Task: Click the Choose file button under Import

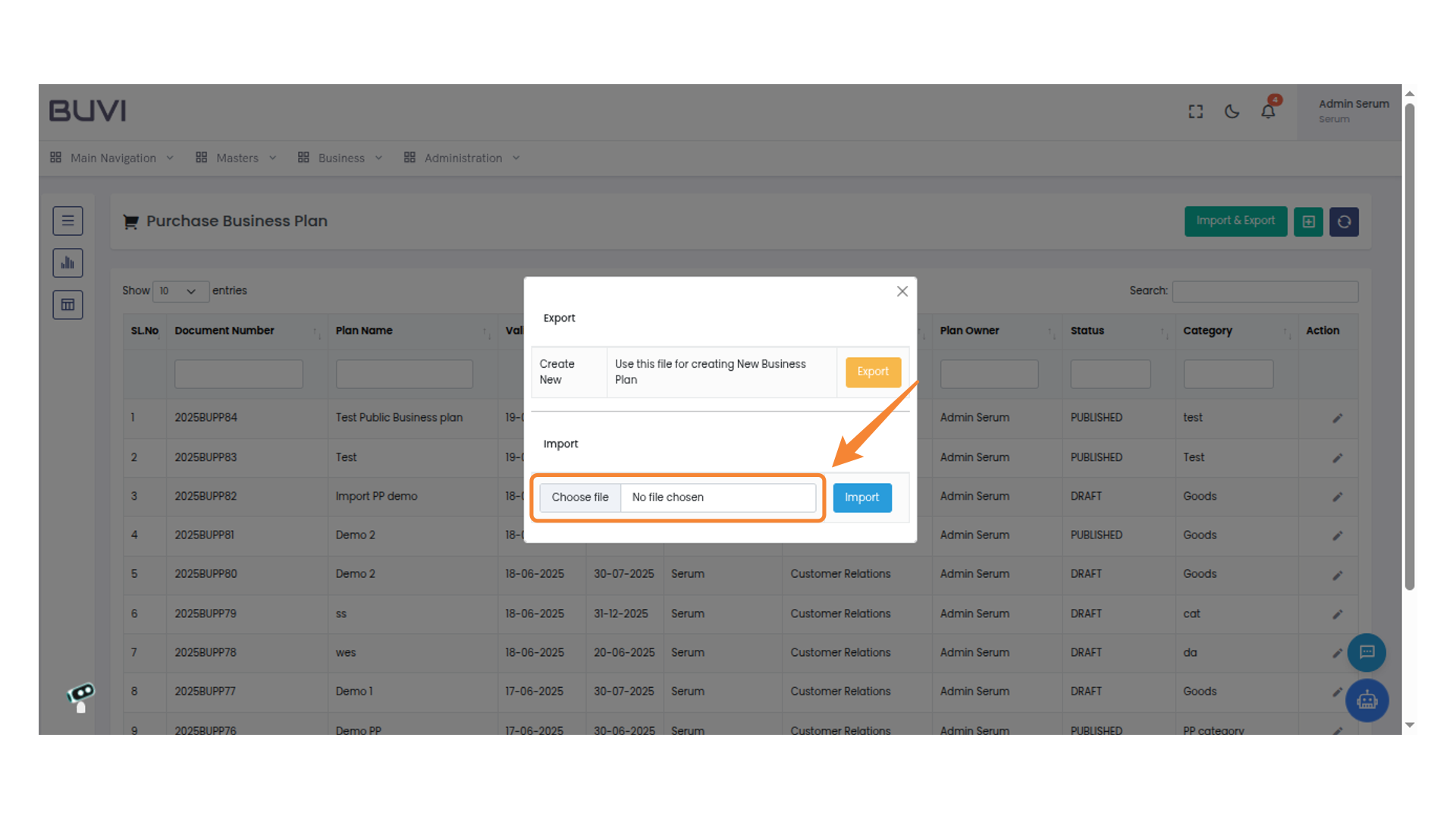Action: pos(580,497)
